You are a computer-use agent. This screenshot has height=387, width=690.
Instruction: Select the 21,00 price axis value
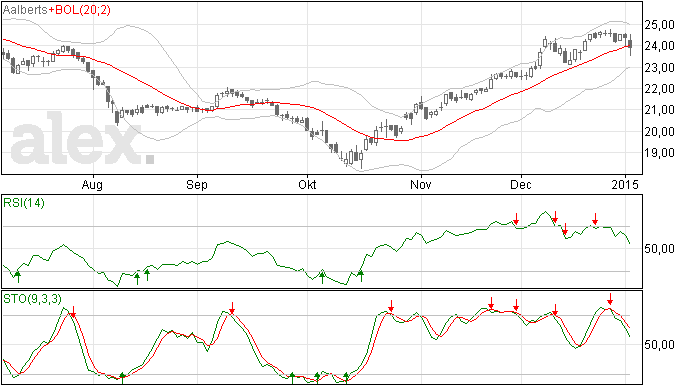[x=659, y=110]
